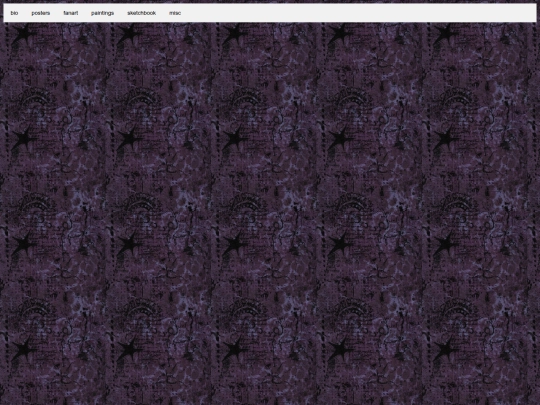Open the bio page link
This screenshot has width=540, height=405.
[14, 13]
